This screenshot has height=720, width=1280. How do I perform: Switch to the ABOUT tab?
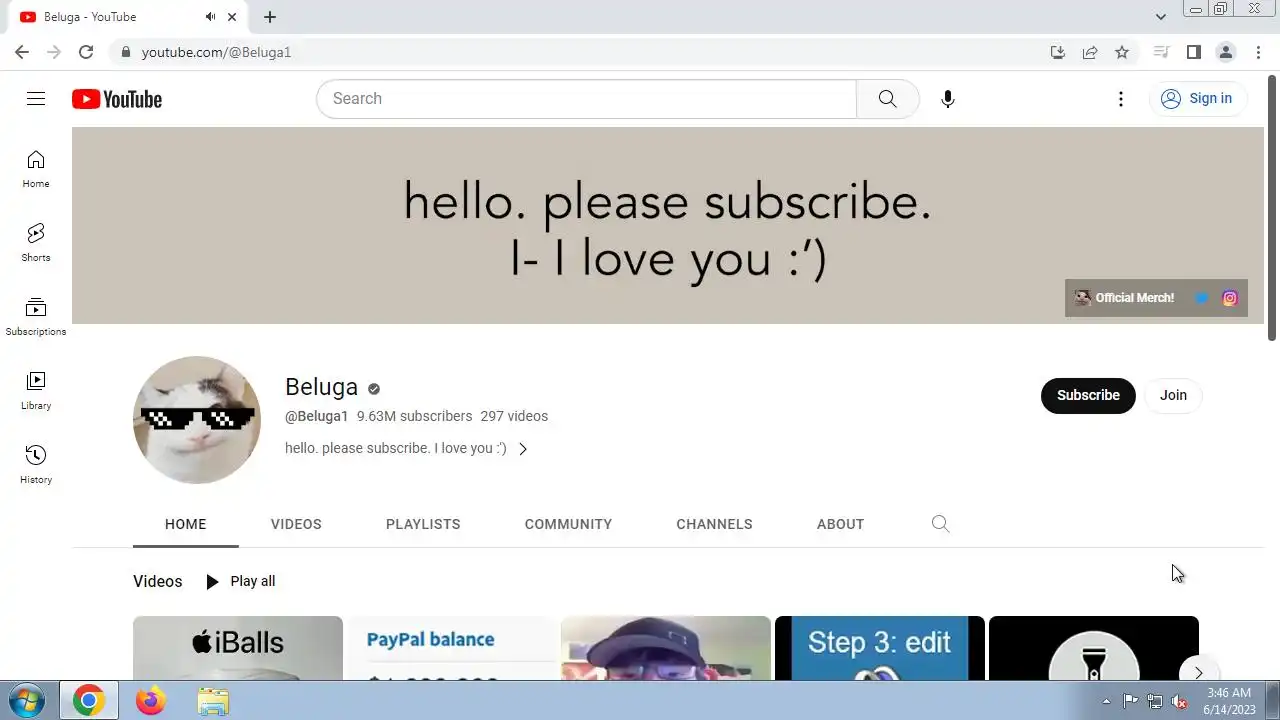840,524
